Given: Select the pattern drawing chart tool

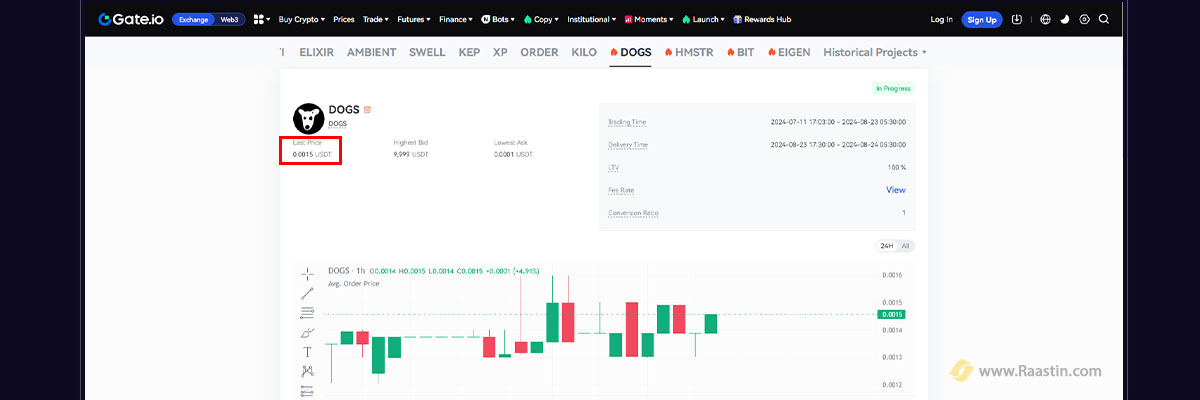Looking at the screenshot, I should pos(307,371).
